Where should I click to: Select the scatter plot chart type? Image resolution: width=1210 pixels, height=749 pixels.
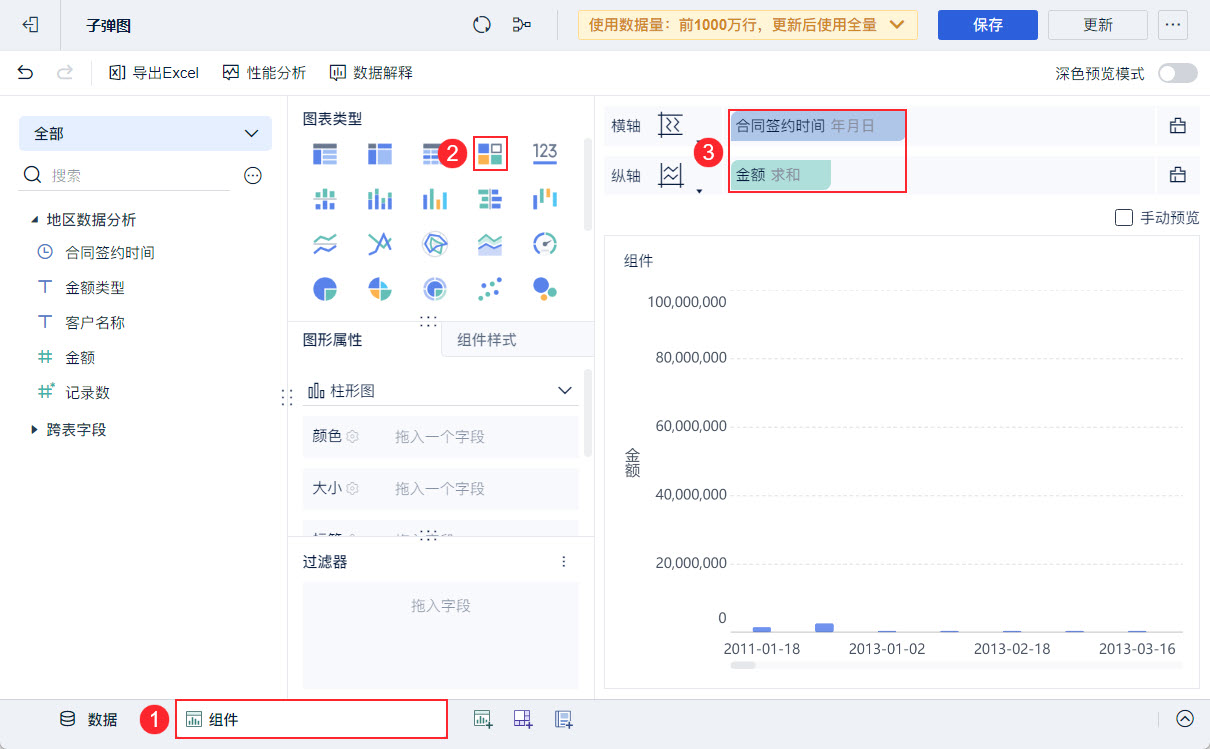(x=490, y=289)
